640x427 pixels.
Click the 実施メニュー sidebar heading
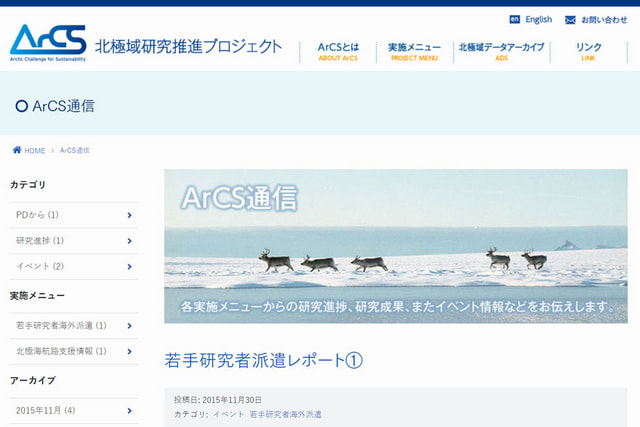point(37,296)
